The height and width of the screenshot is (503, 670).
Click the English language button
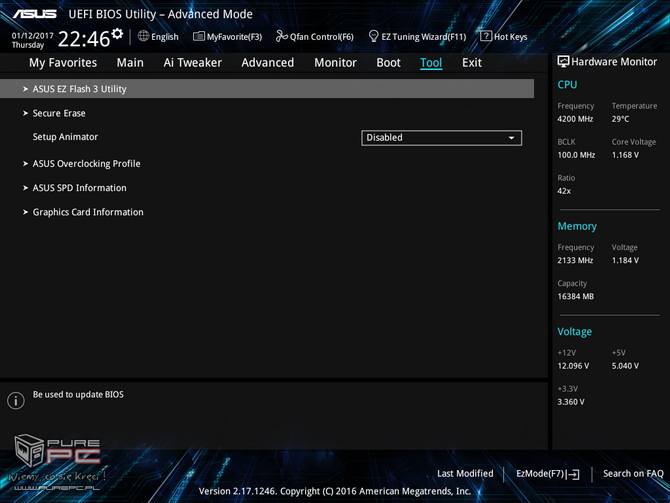(158, 37)
